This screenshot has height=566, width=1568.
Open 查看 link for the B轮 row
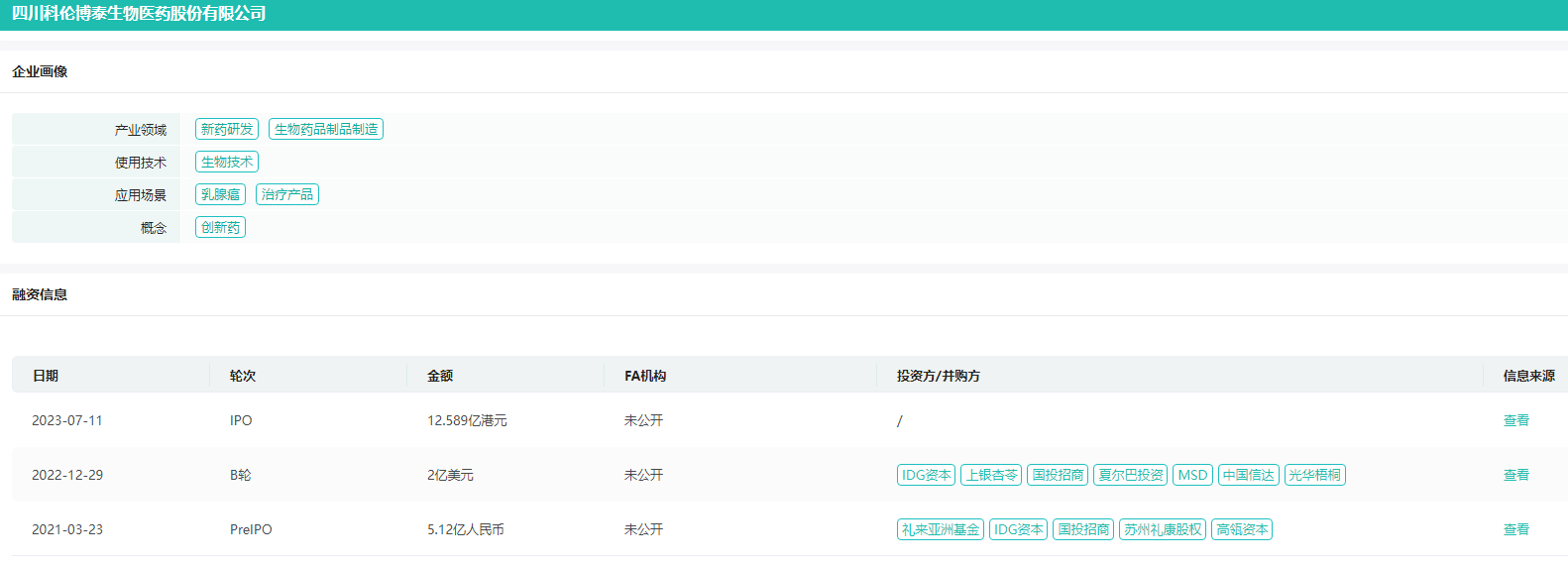1515,475
